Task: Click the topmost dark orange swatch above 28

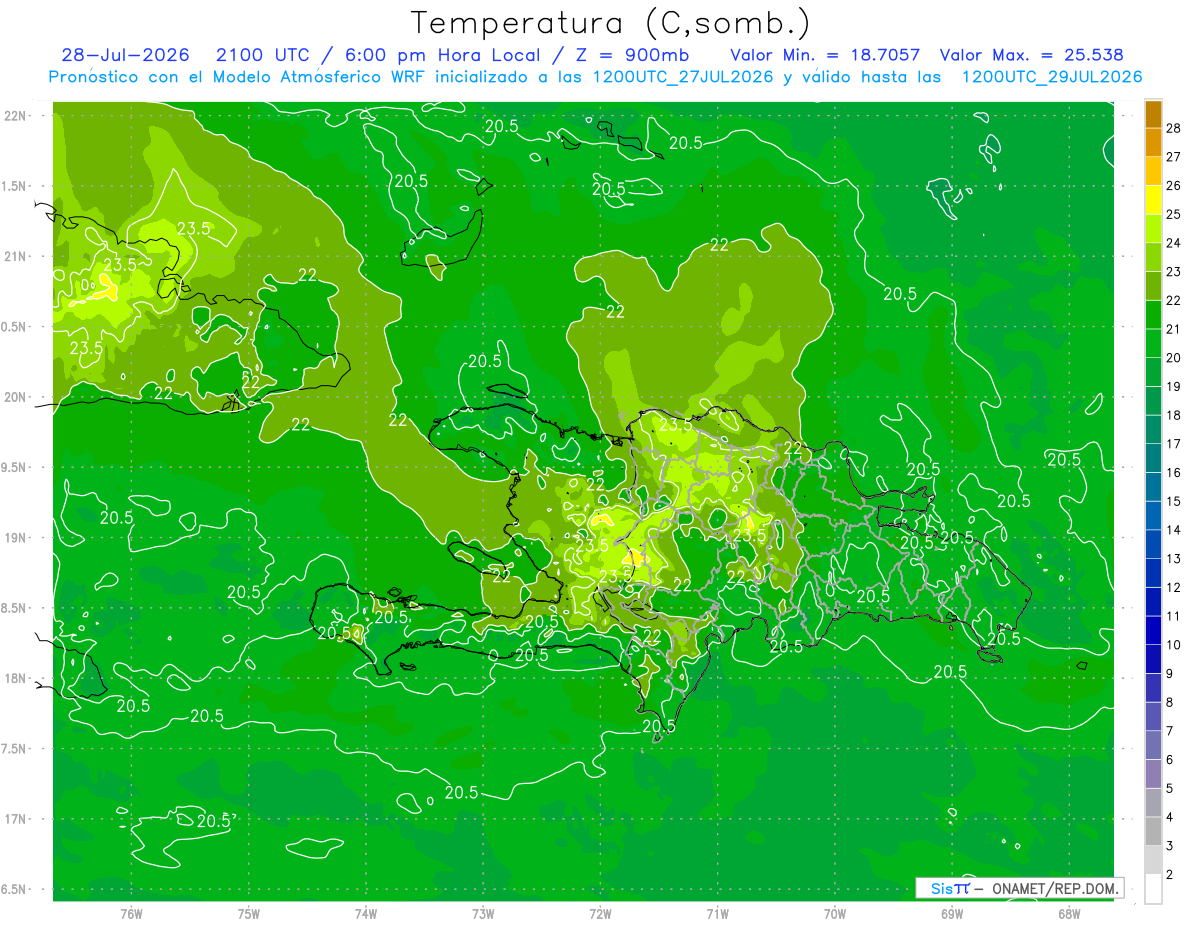Action: 1153,113
